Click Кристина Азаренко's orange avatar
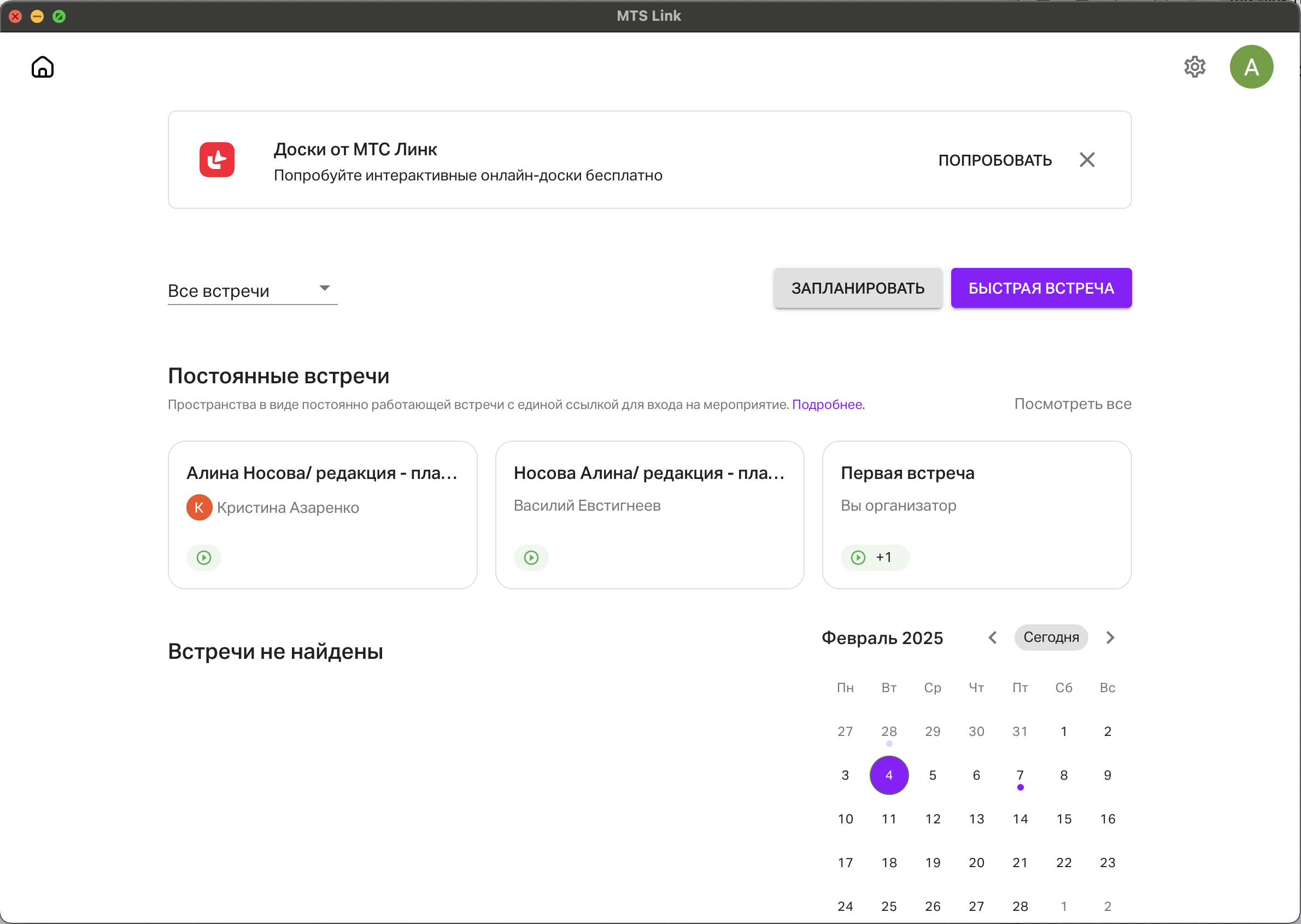The height and width of the screenshot is (924, 1301). click(x=199, y=507)
